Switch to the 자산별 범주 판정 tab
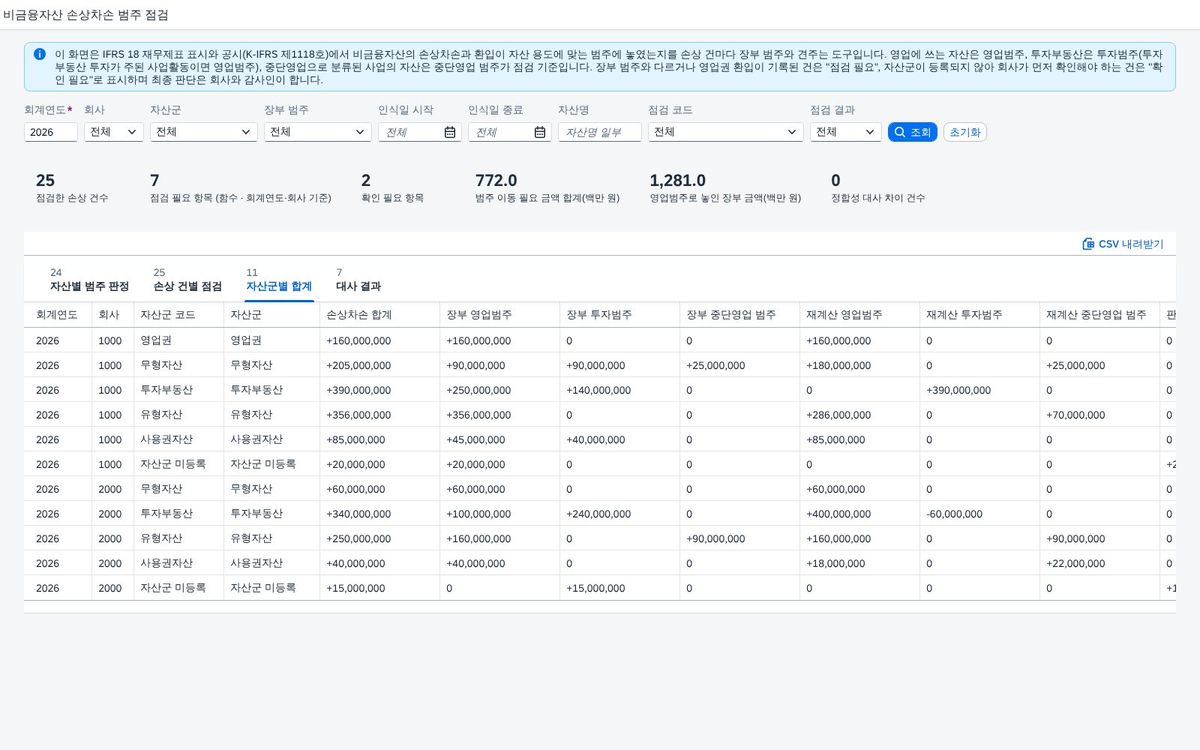The height and width of the screenshot is (750, 1200). [90, 280]
